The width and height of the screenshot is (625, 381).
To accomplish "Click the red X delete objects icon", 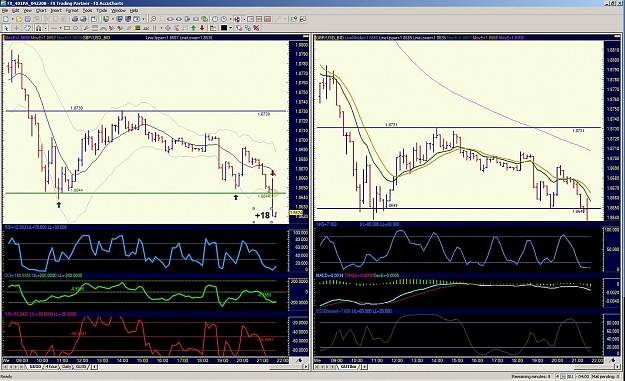I will coord(256,28).
